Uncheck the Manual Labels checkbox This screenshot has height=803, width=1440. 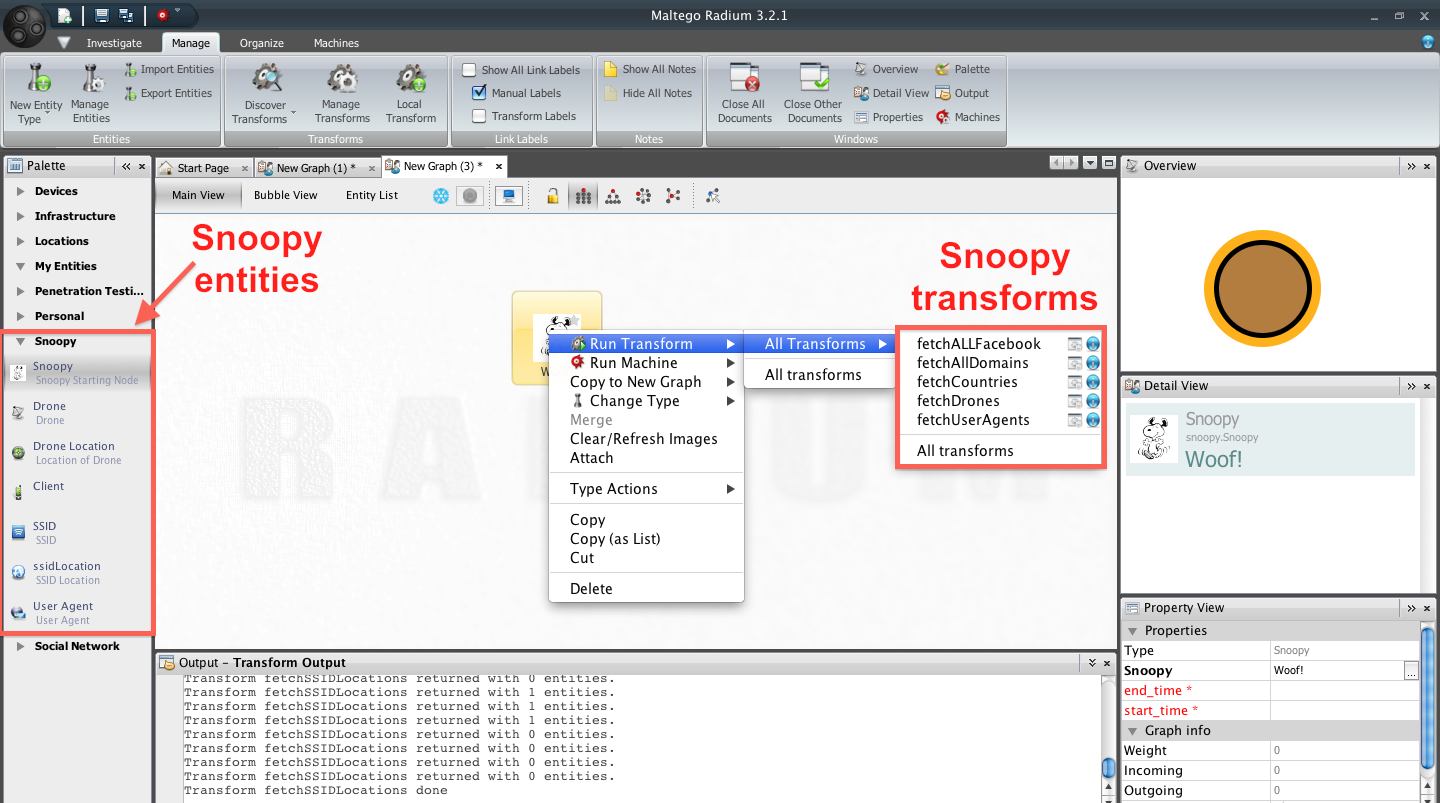[x=479, y=93]
